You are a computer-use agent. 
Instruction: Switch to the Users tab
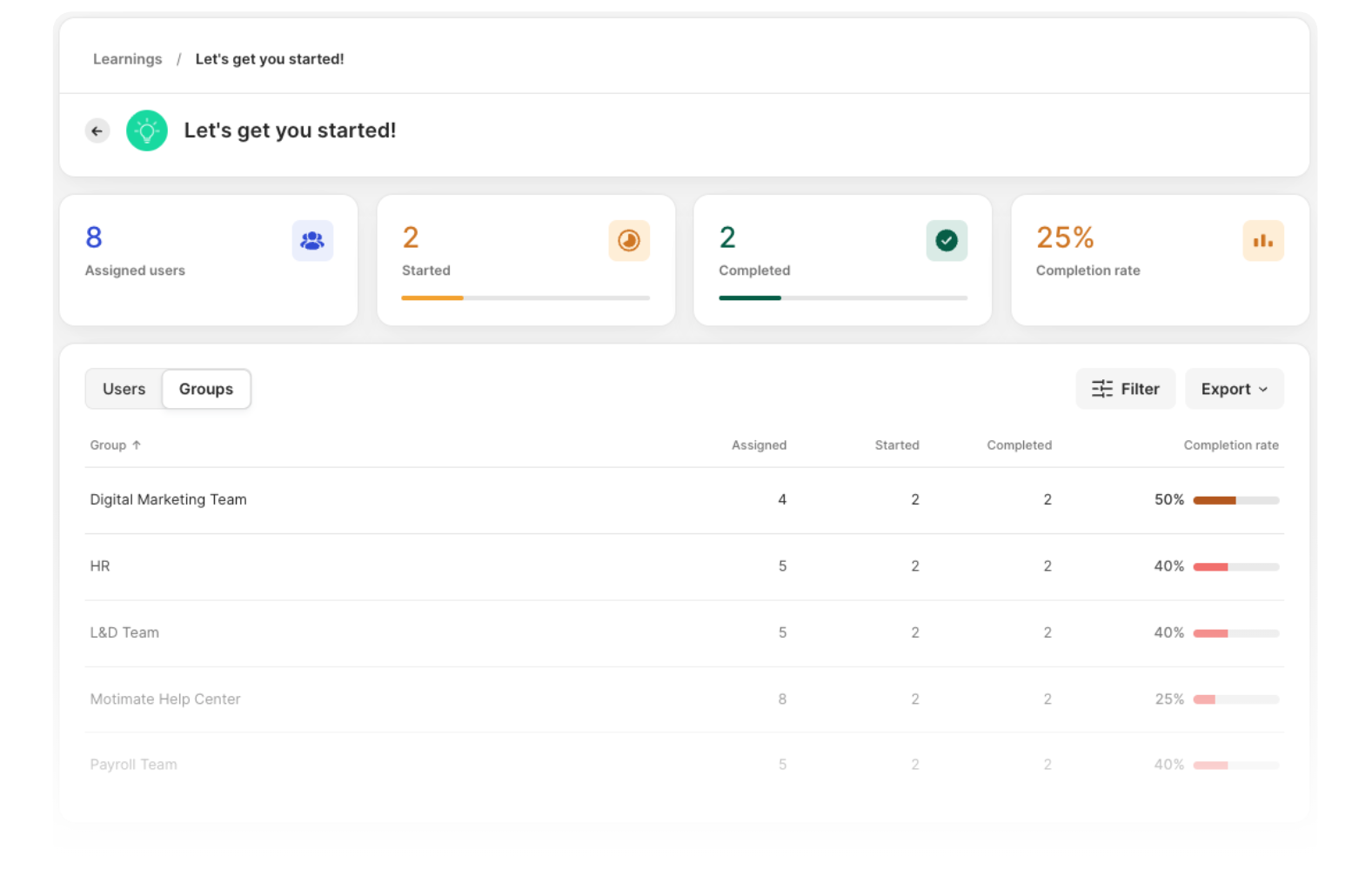pyautogui.click(x=124, y=389)
